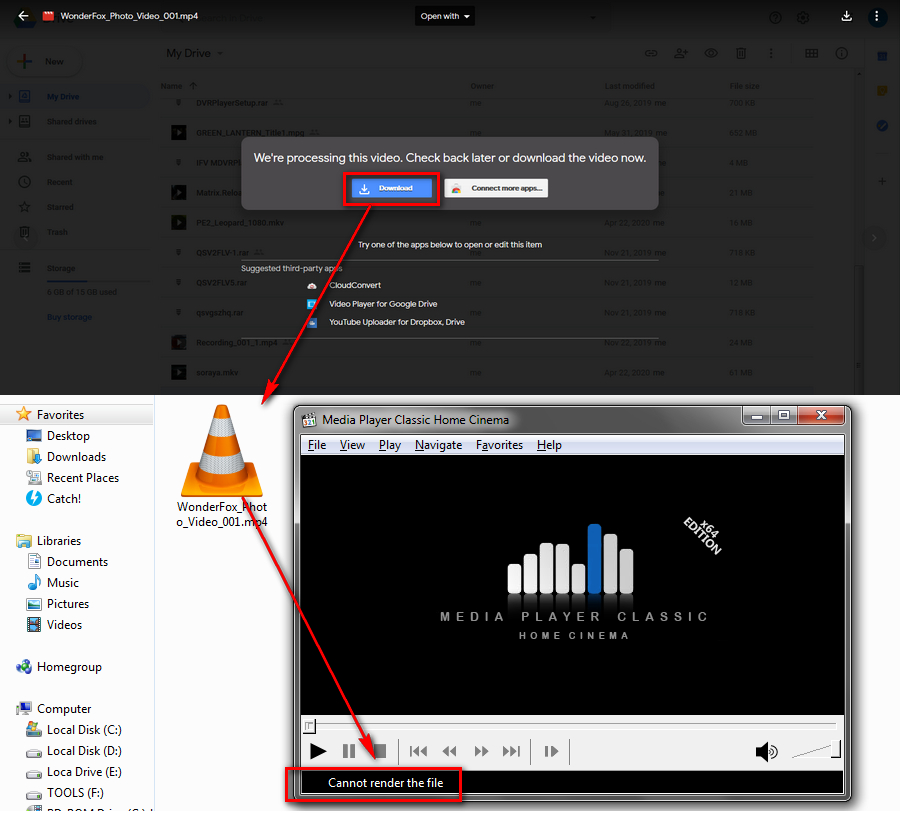Open Pictures library in Explorer
This screenshot has height=814, width=900.
68,604
